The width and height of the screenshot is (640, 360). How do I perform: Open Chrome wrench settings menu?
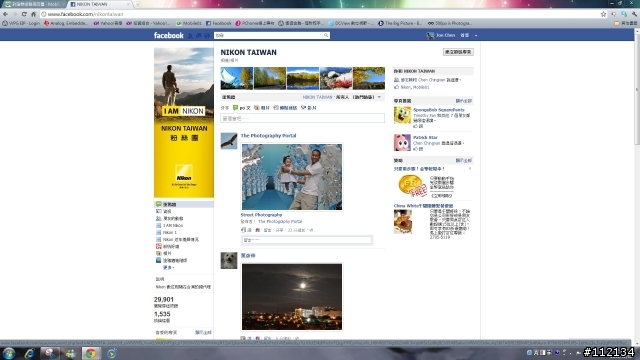(634, 14)
